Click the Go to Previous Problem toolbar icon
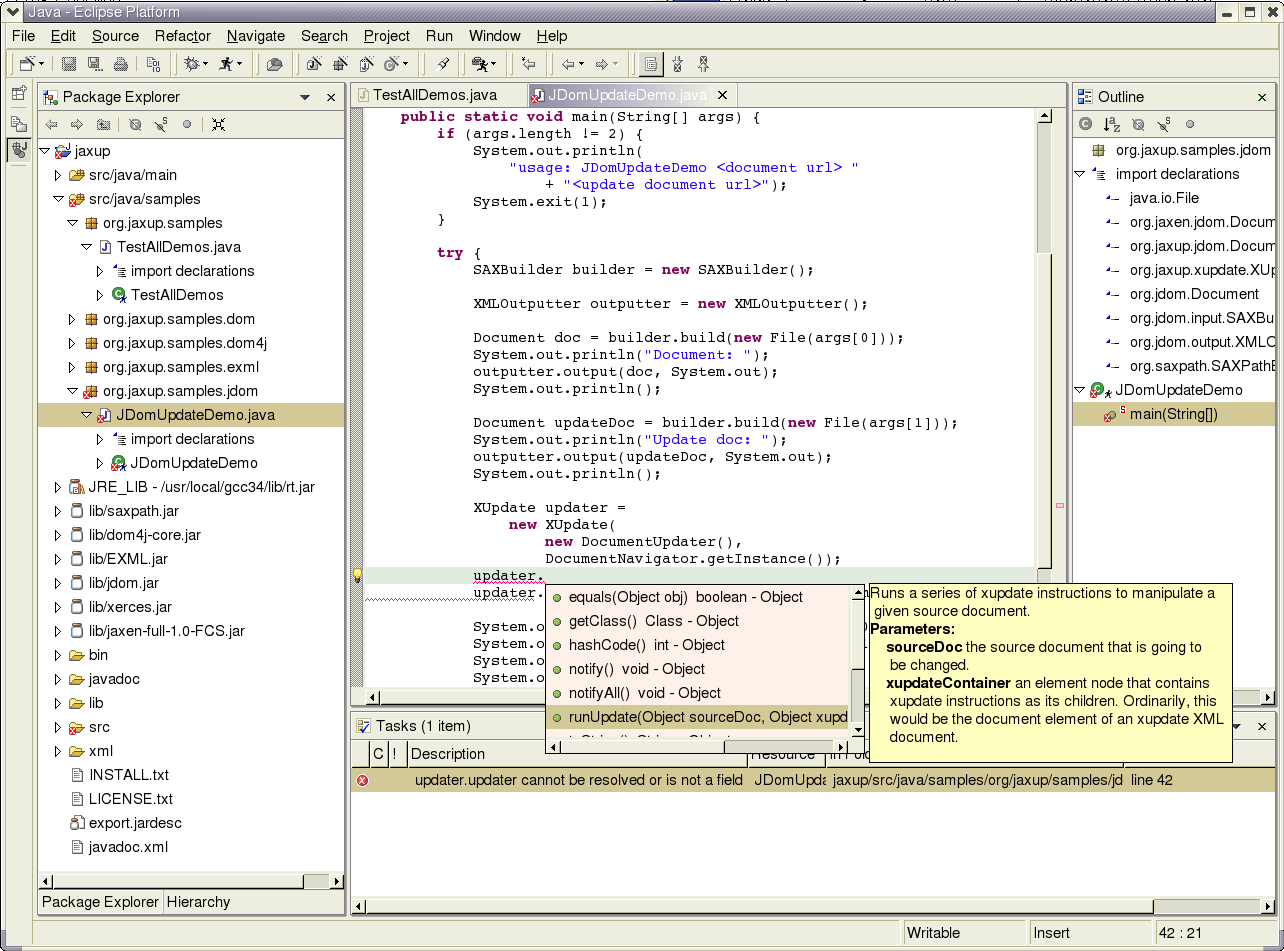Screen dimensions: 1284x951 point(703,64)
